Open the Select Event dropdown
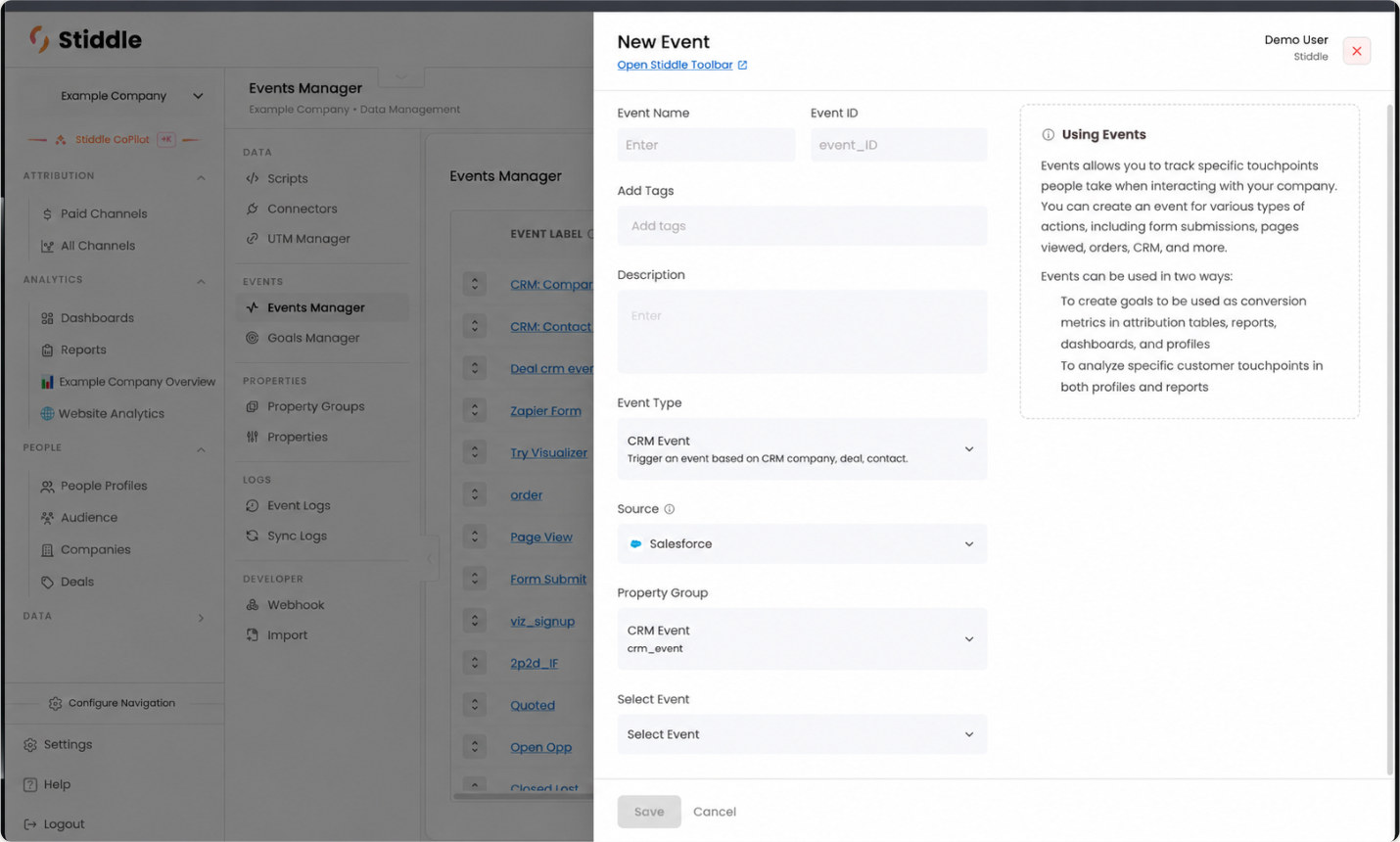Viewport: 1400px width, 842px height. tap(802, 734)
